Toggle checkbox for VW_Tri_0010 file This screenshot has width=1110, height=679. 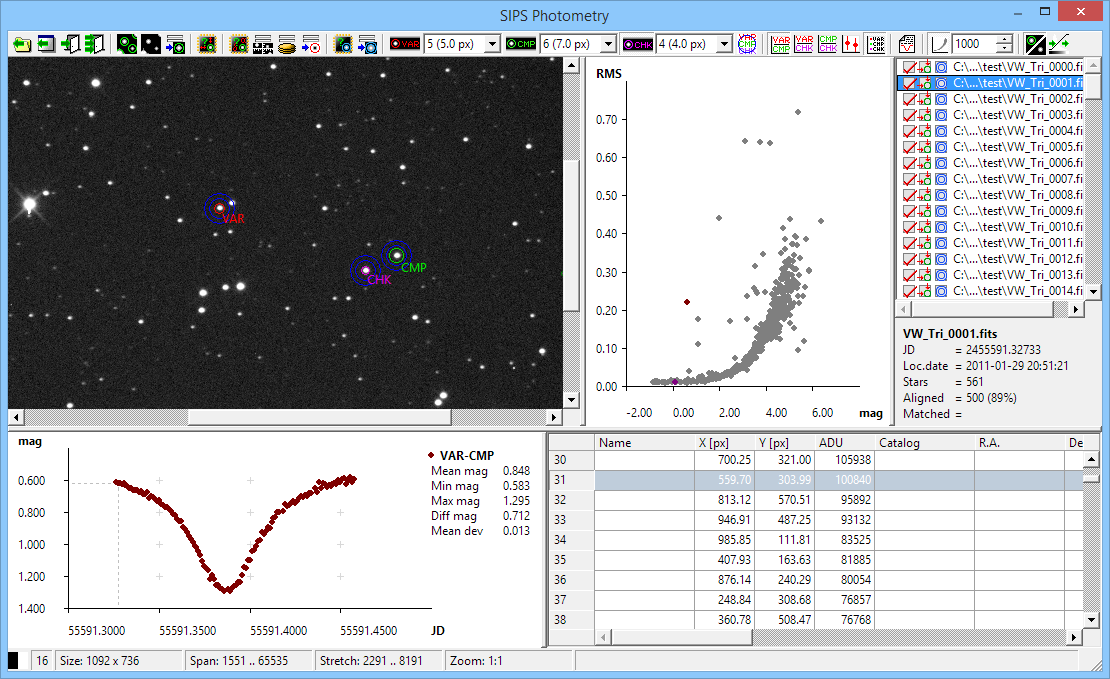click(909, 227)
